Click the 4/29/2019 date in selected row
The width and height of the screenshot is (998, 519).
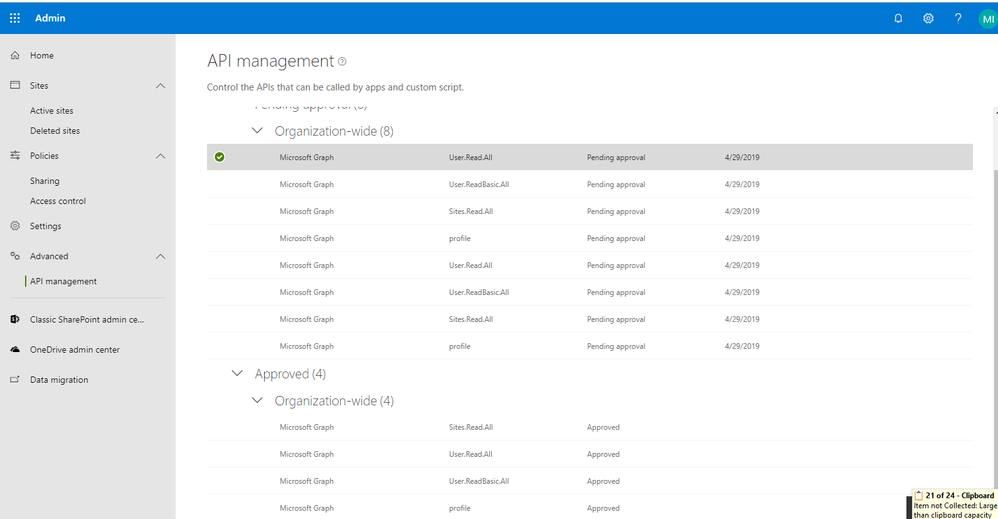[741, 157]
